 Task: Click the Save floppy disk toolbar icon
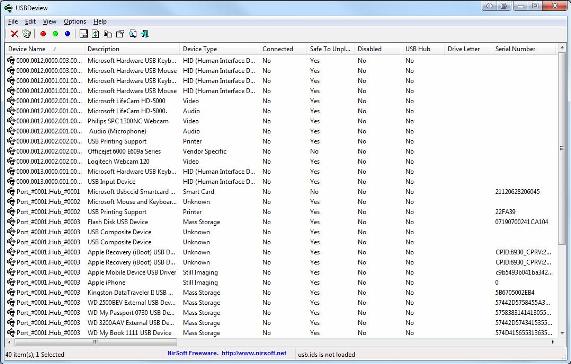tap(83, 34)
